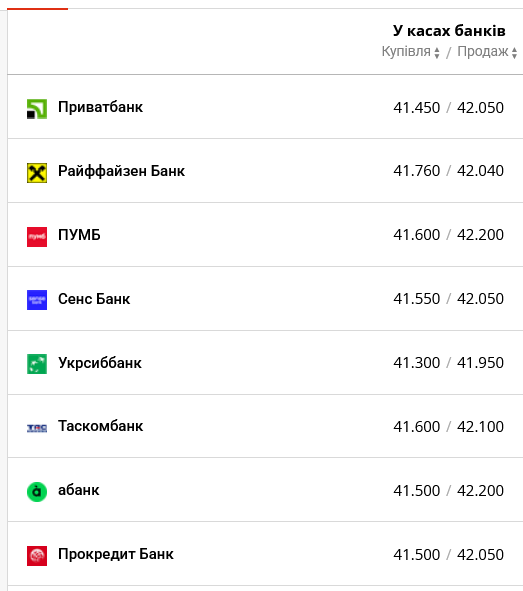Open Прокредит Банк name link
Viewport: 523px width, 591px height.
[x=116, y=554]
